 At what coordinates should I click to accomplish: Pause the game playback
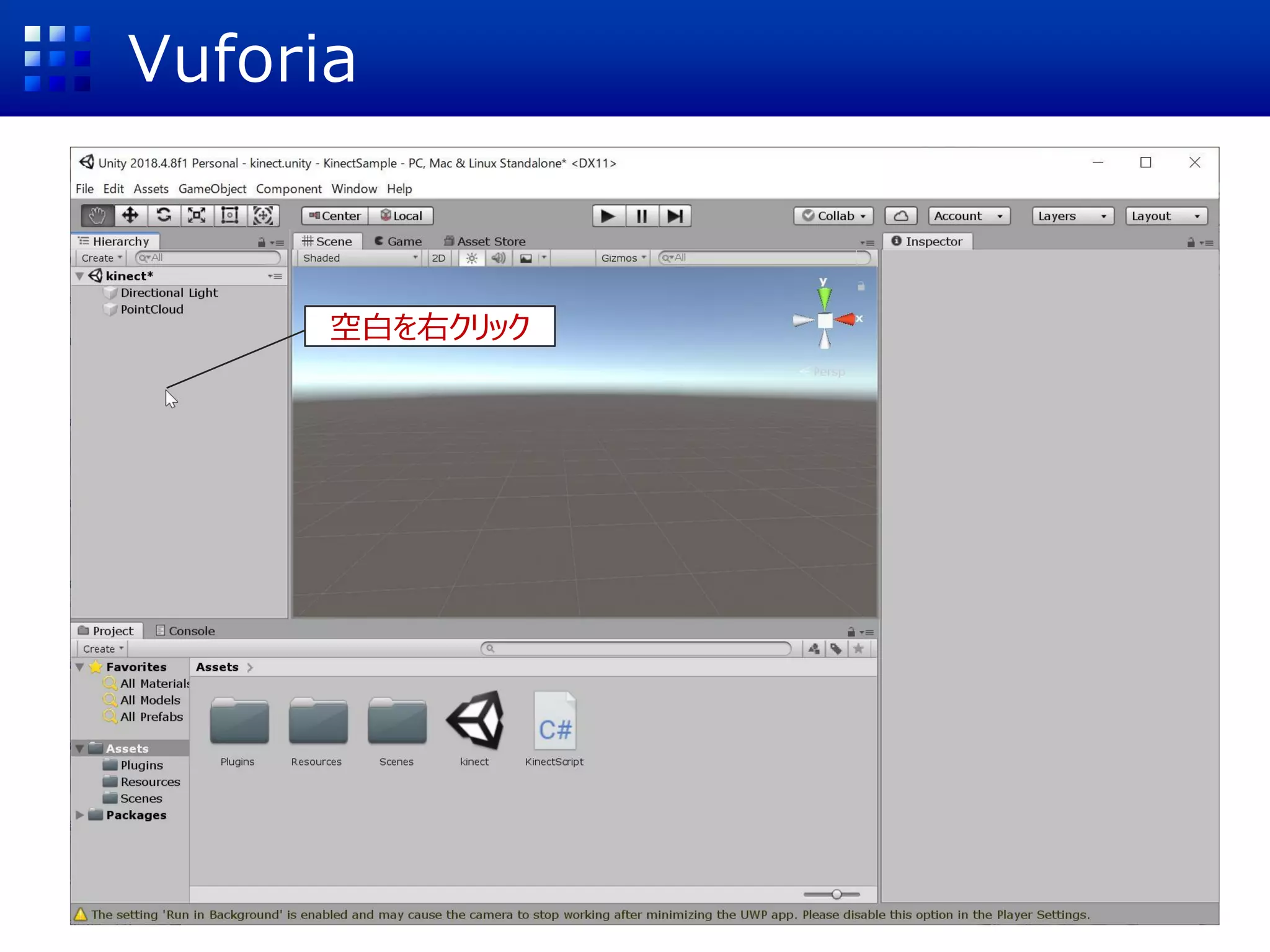(642, 216)
